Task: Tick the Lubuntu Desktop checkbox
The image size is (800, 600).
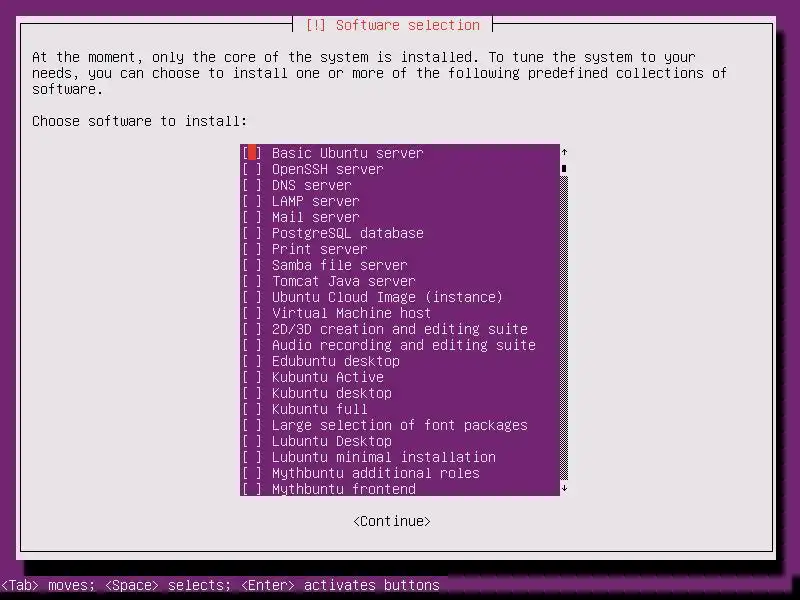Action: [x=252, y=441]
